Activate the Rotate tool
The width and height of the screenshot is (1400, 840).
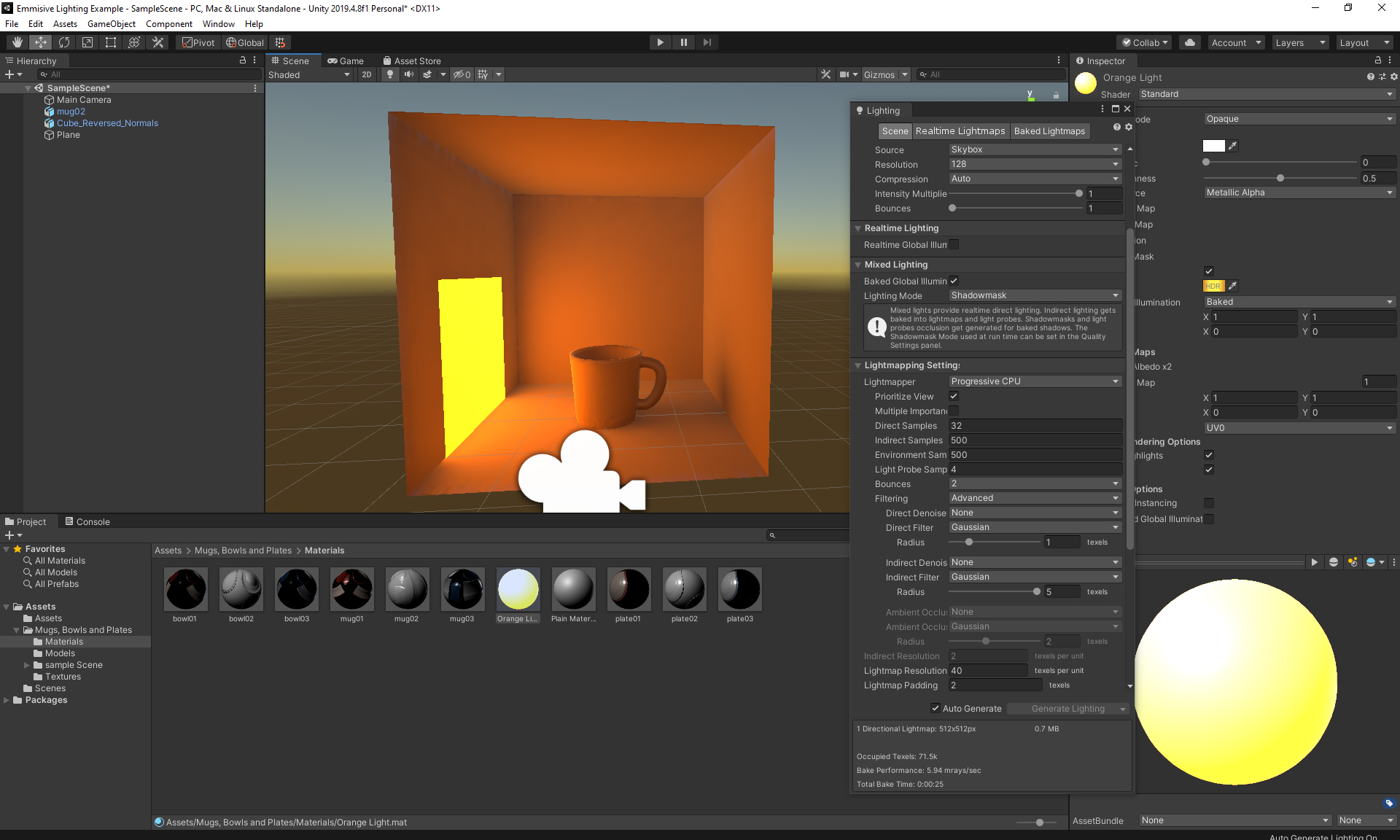64,42
